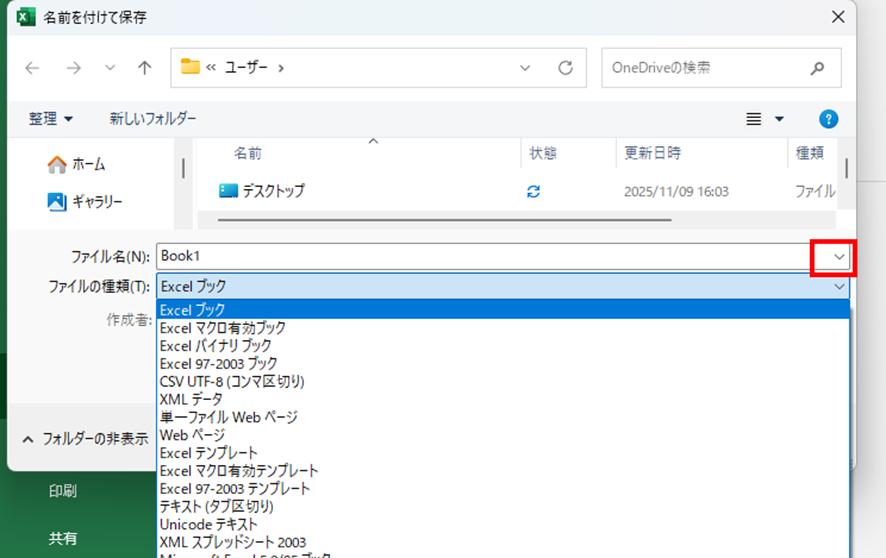Refresh the current folder view
This screenshot has width=886, height=558.
click(x=565, y=68)
